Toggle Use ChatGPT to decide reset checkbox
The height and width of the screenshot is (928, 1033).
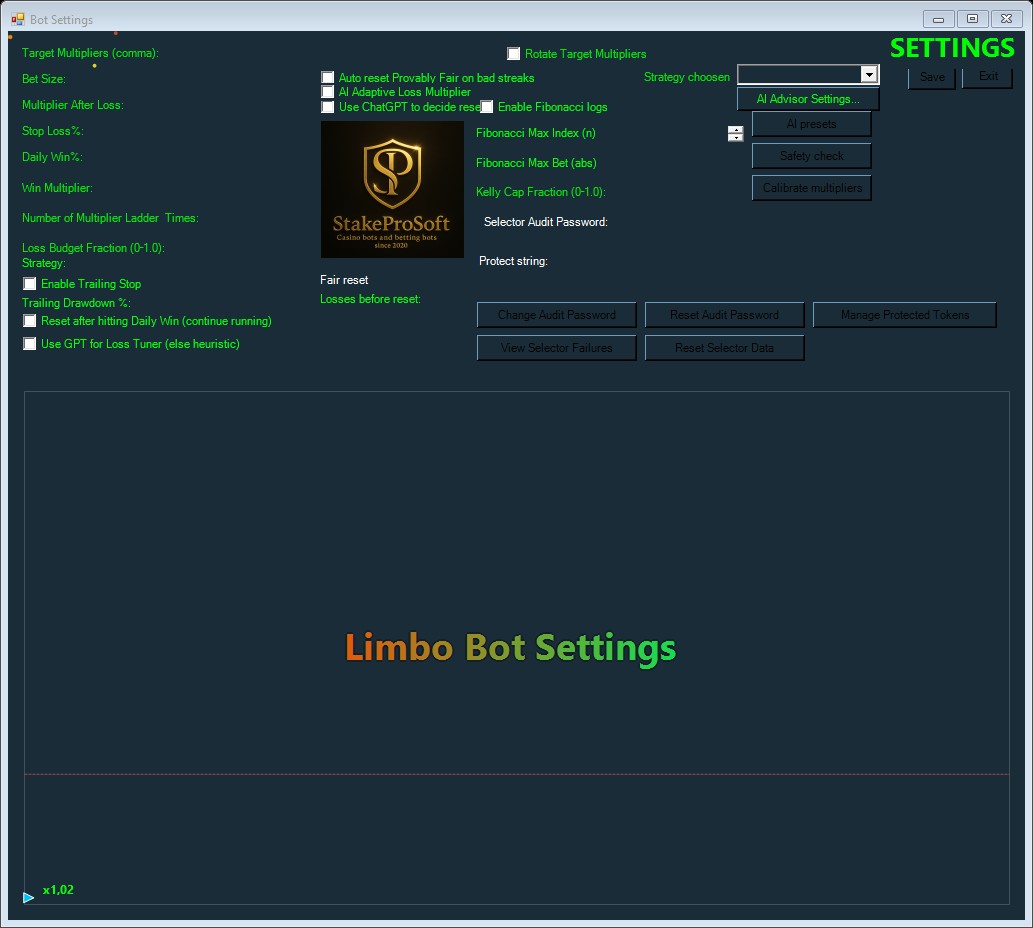pos(327,107)
